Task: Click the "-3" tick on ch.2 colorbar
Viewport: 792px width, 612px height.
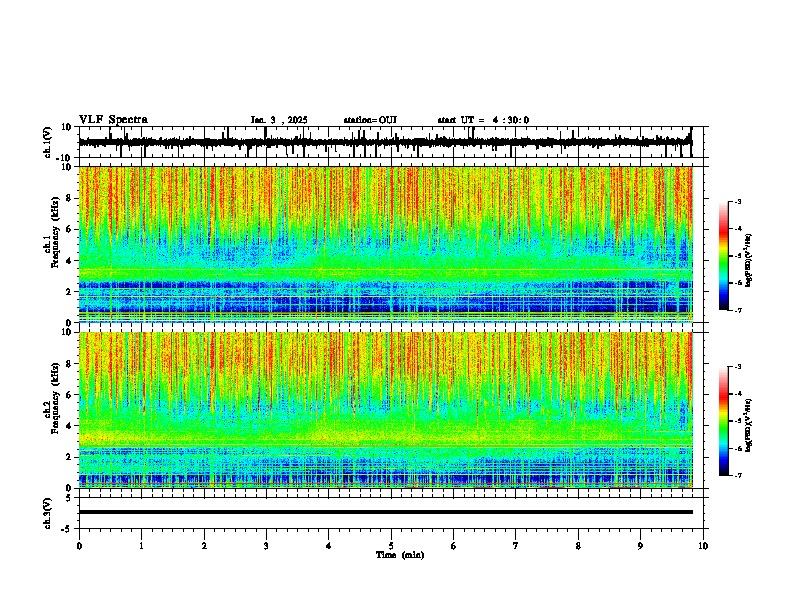Action: [x=738, y=367]
